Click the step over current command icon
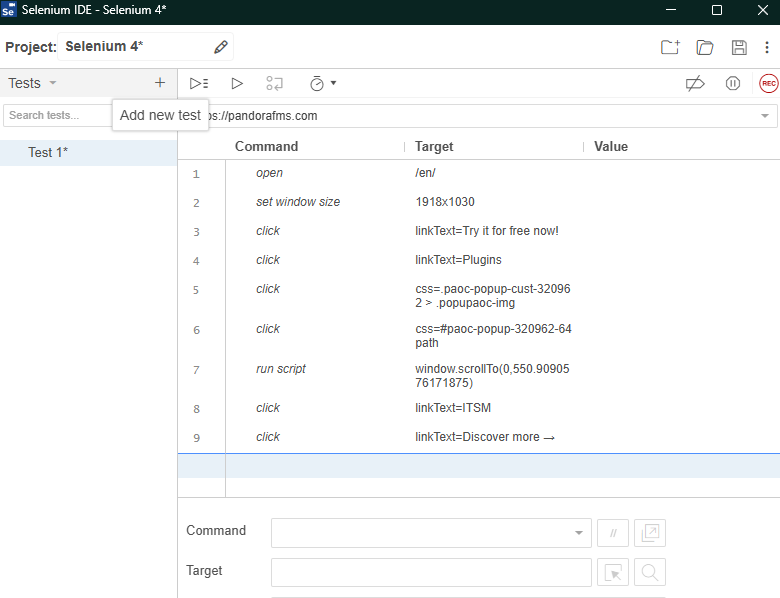 274,83
